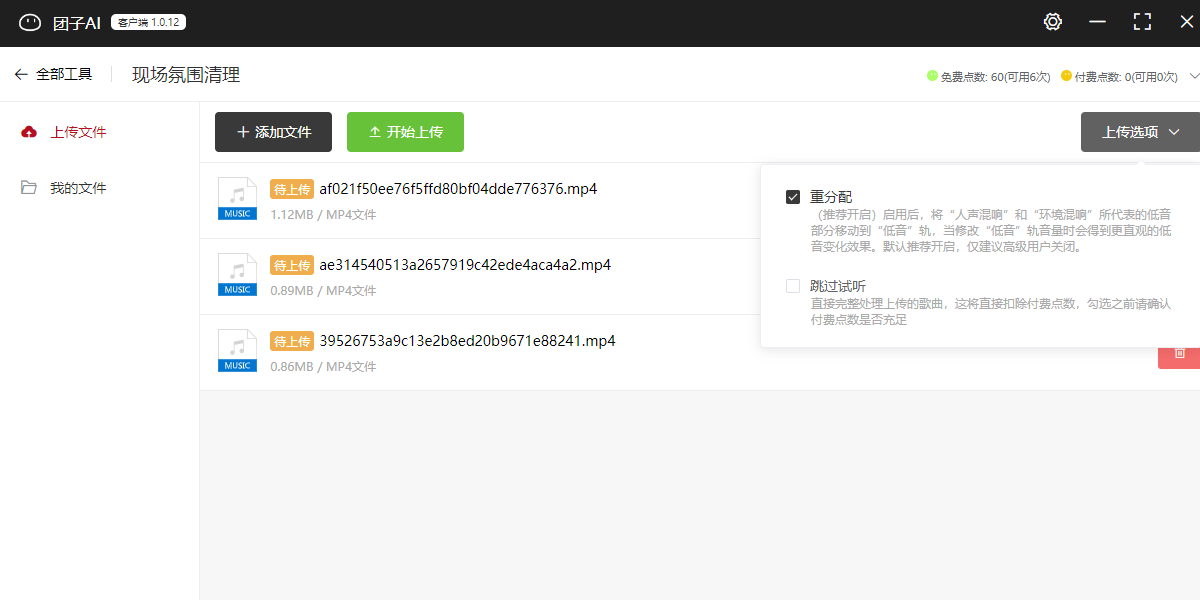Delete the third file with trash icon

coord(1179,353)
